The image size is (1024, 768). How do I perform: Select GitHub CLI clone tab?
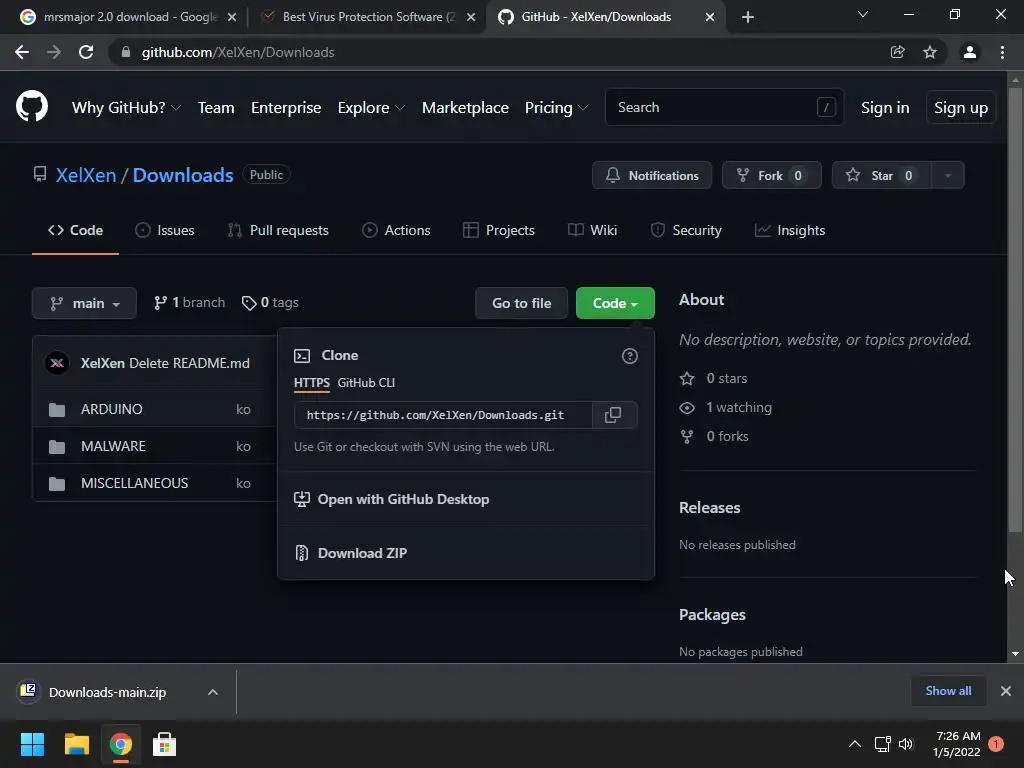(366, 383)
